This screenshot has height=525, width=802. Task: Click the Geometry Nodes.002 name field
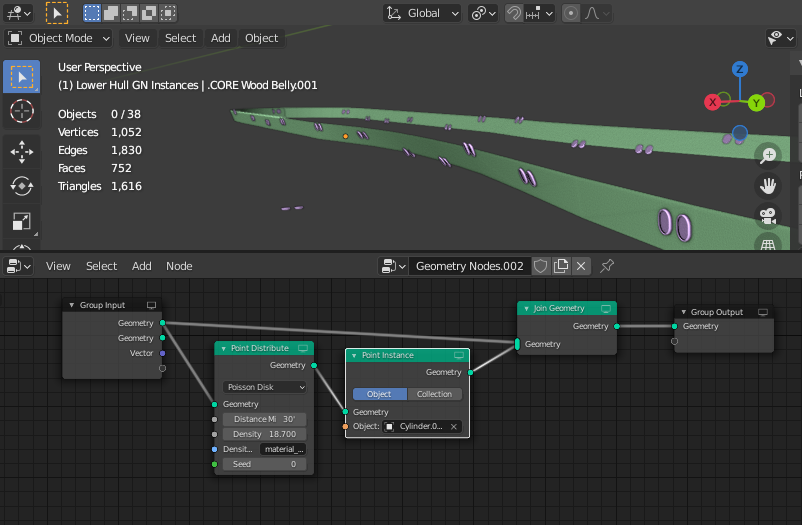pyautogui.click(x=470, y=266)
